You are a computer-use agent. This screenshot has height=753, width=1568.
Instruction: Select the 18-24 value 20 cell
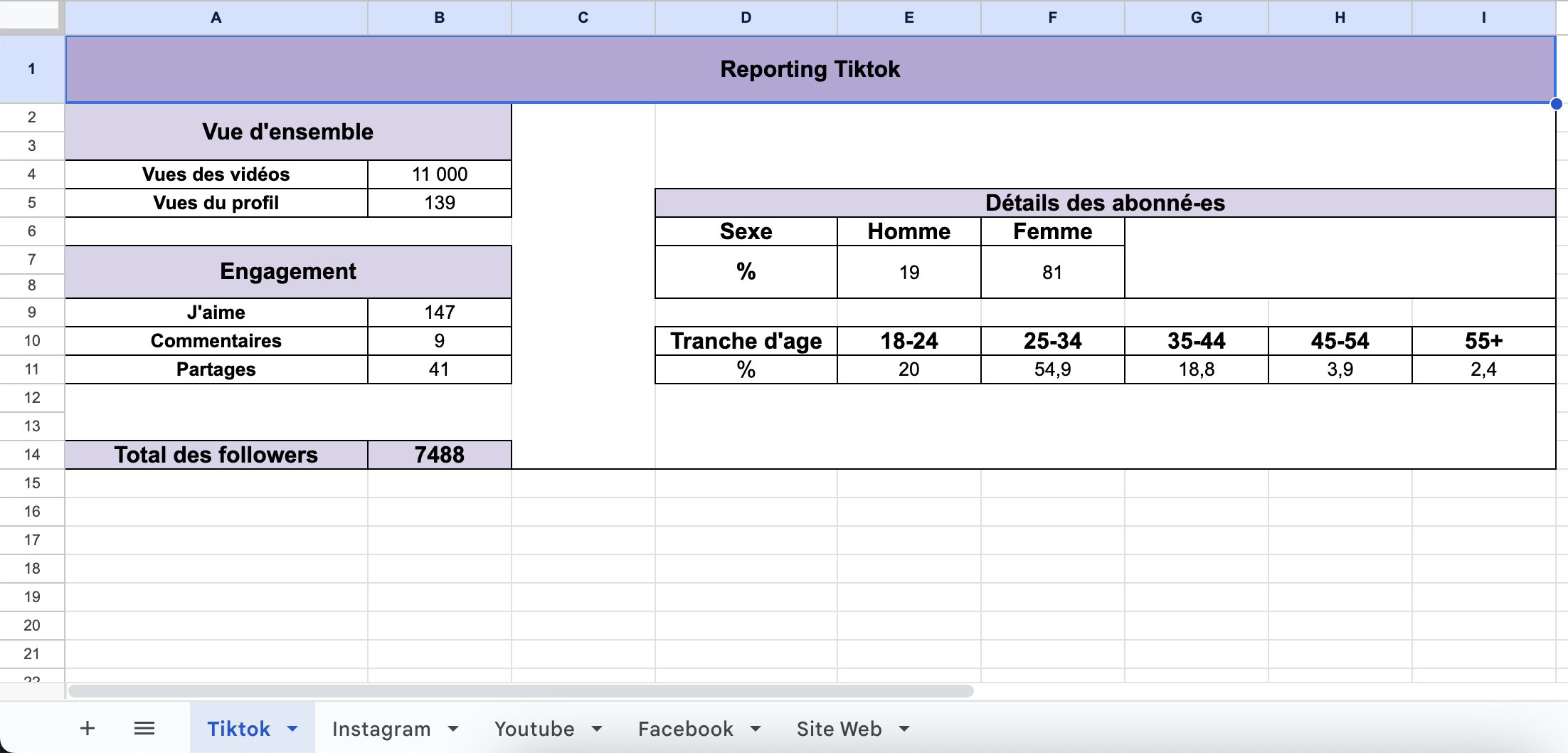909,369
